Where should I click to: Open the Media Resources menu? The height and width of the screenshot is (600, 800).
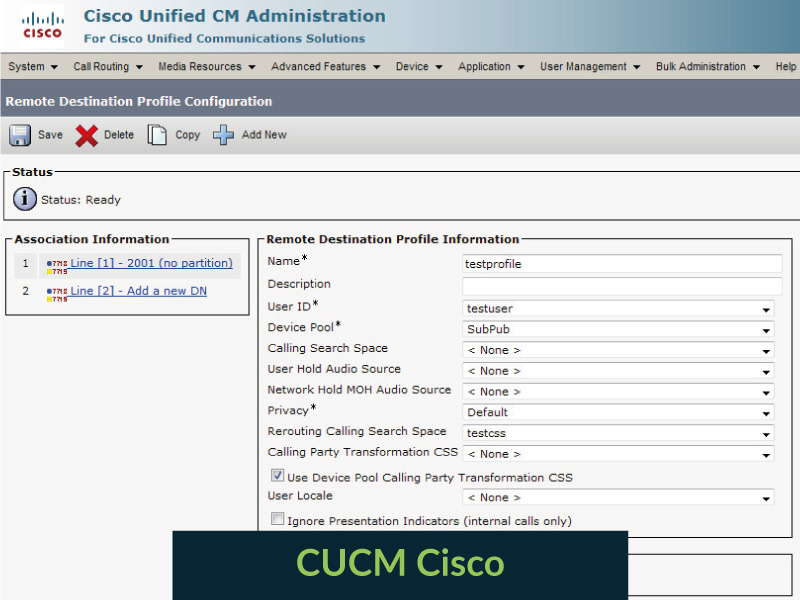pyautogui.click(x=206, y=66)
